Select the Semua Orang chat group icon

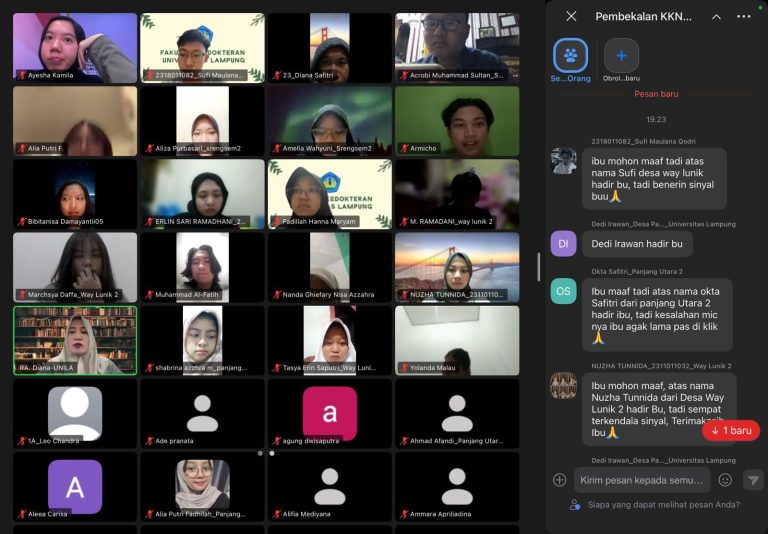pos(571,55)
